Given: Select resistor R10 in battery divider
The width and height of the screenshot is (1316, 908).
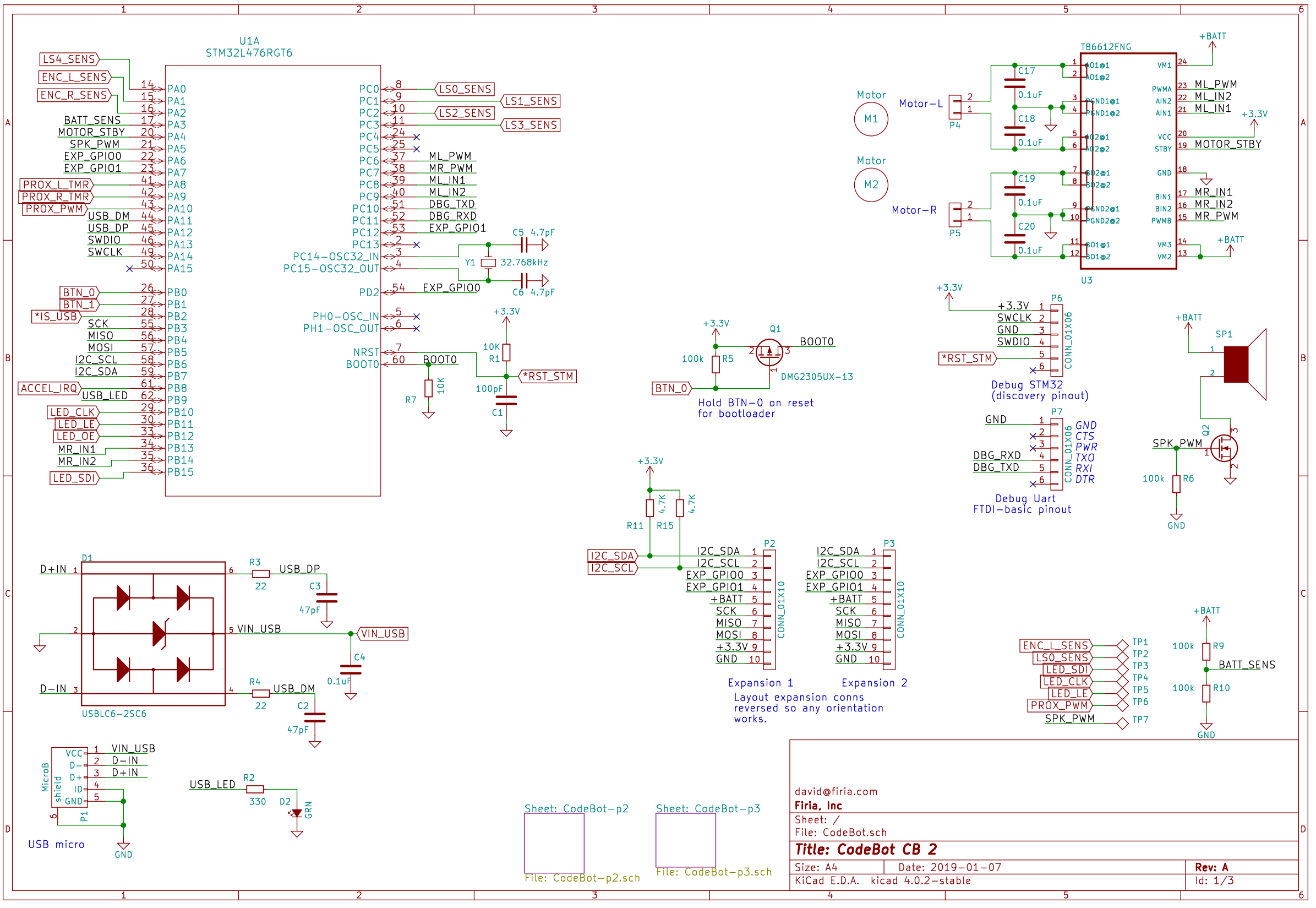Looking at the screenshot, I should point(1206,693).
